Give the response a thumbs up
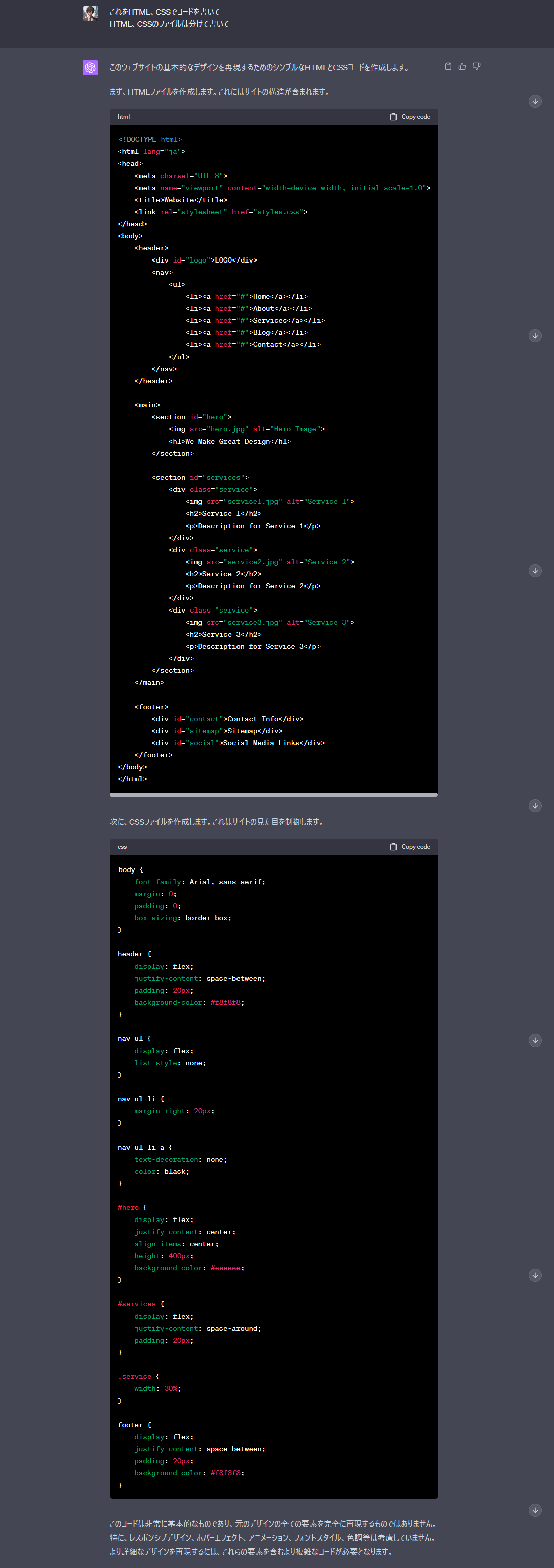 click(462, 66)
